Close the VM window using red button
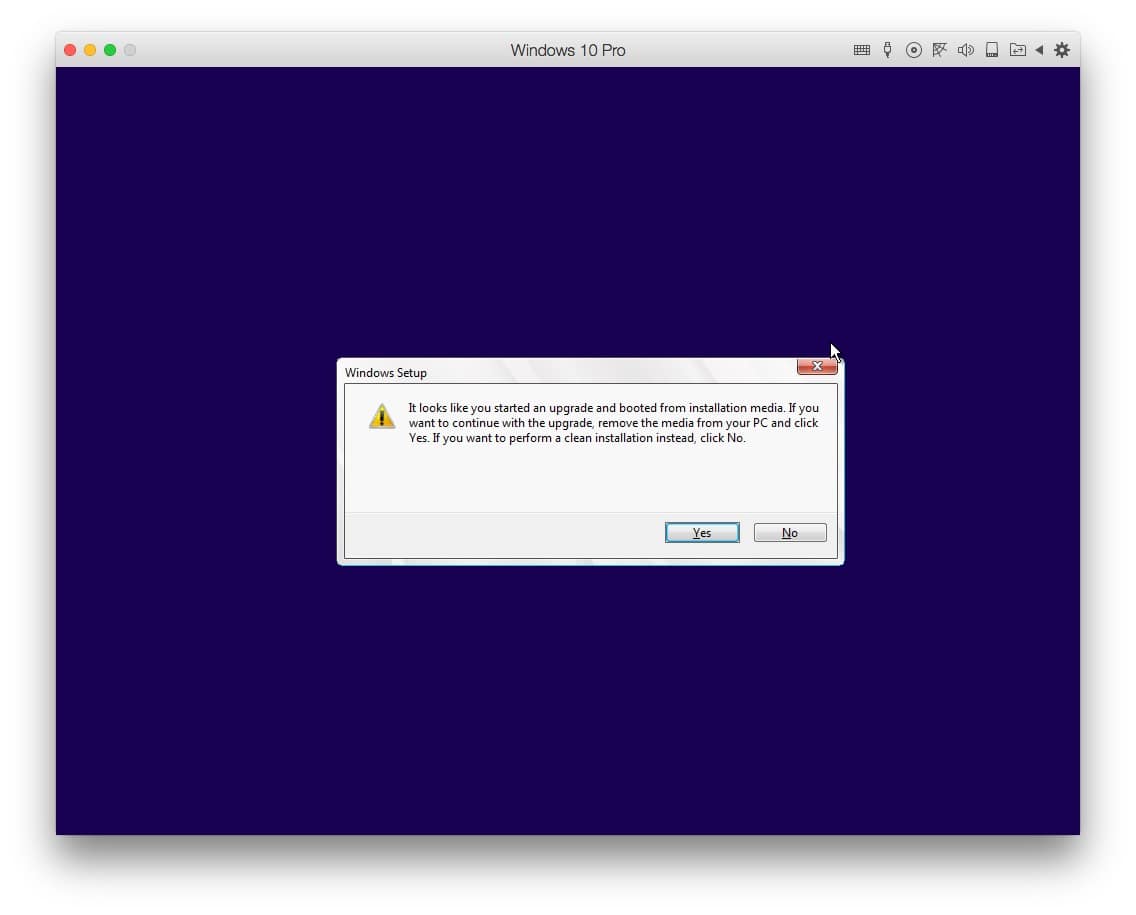 (70, 50)
